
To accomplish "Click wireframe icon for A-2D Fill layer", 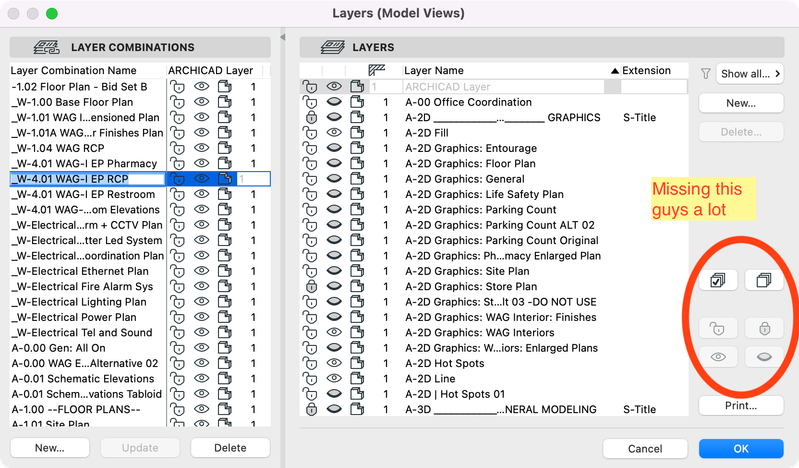I will point(357,133).
